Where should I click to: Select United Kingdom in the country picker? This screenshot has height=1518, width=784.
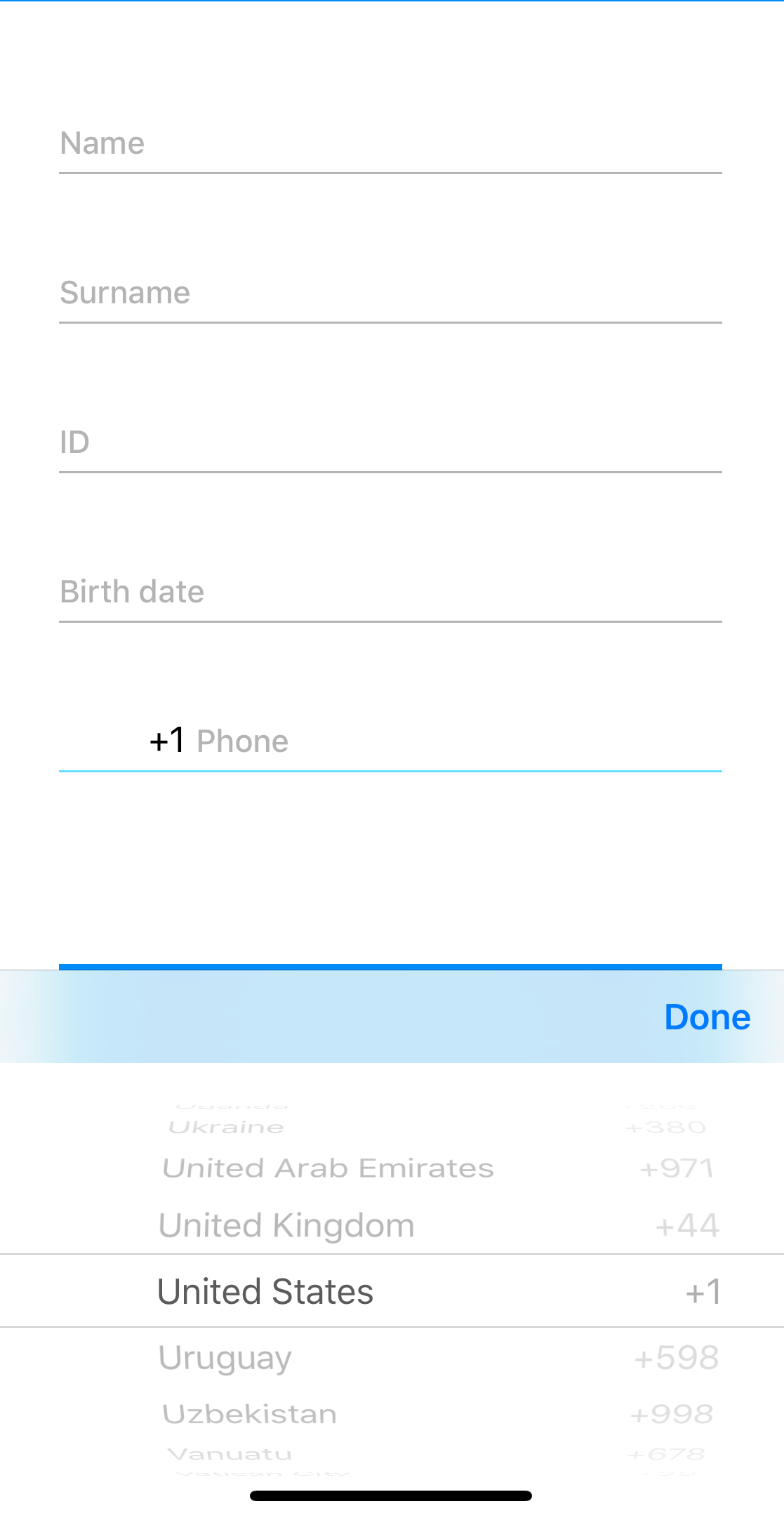point(286,1225)
